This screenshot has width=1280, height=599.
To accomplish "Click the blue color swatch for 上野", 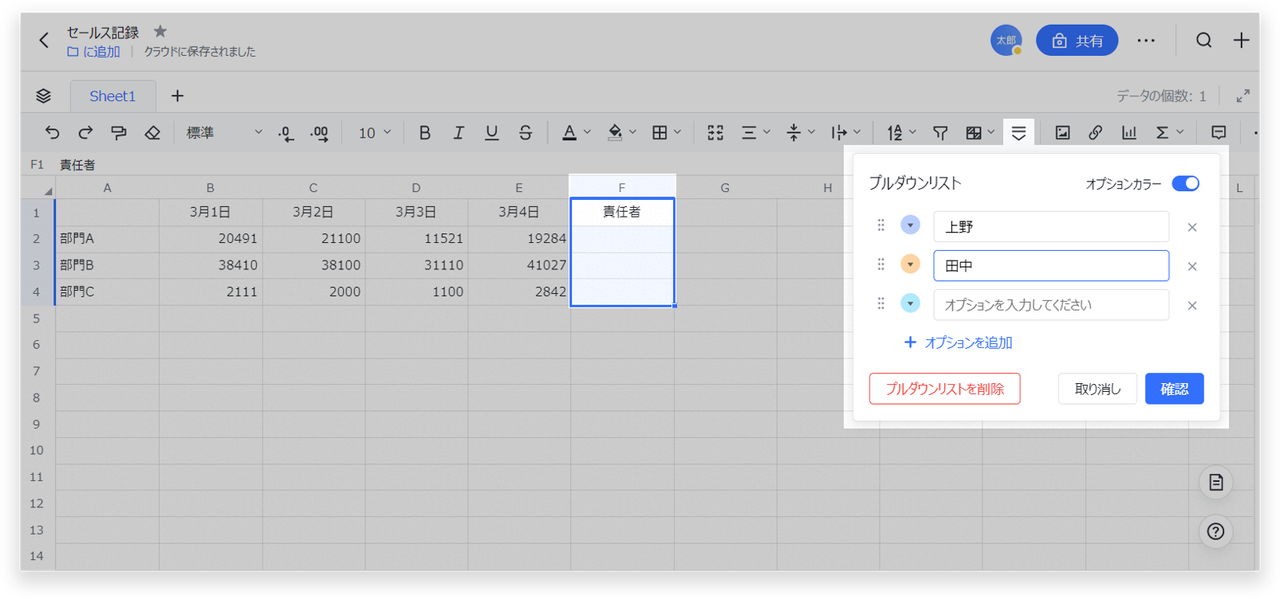I will (910, 226).
